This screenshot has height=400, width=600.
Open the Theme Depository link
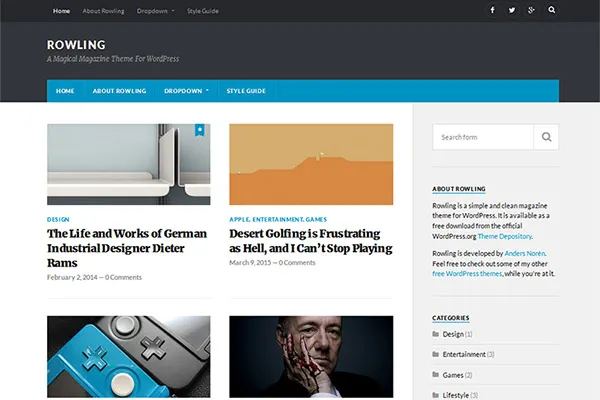click(503, 235)
